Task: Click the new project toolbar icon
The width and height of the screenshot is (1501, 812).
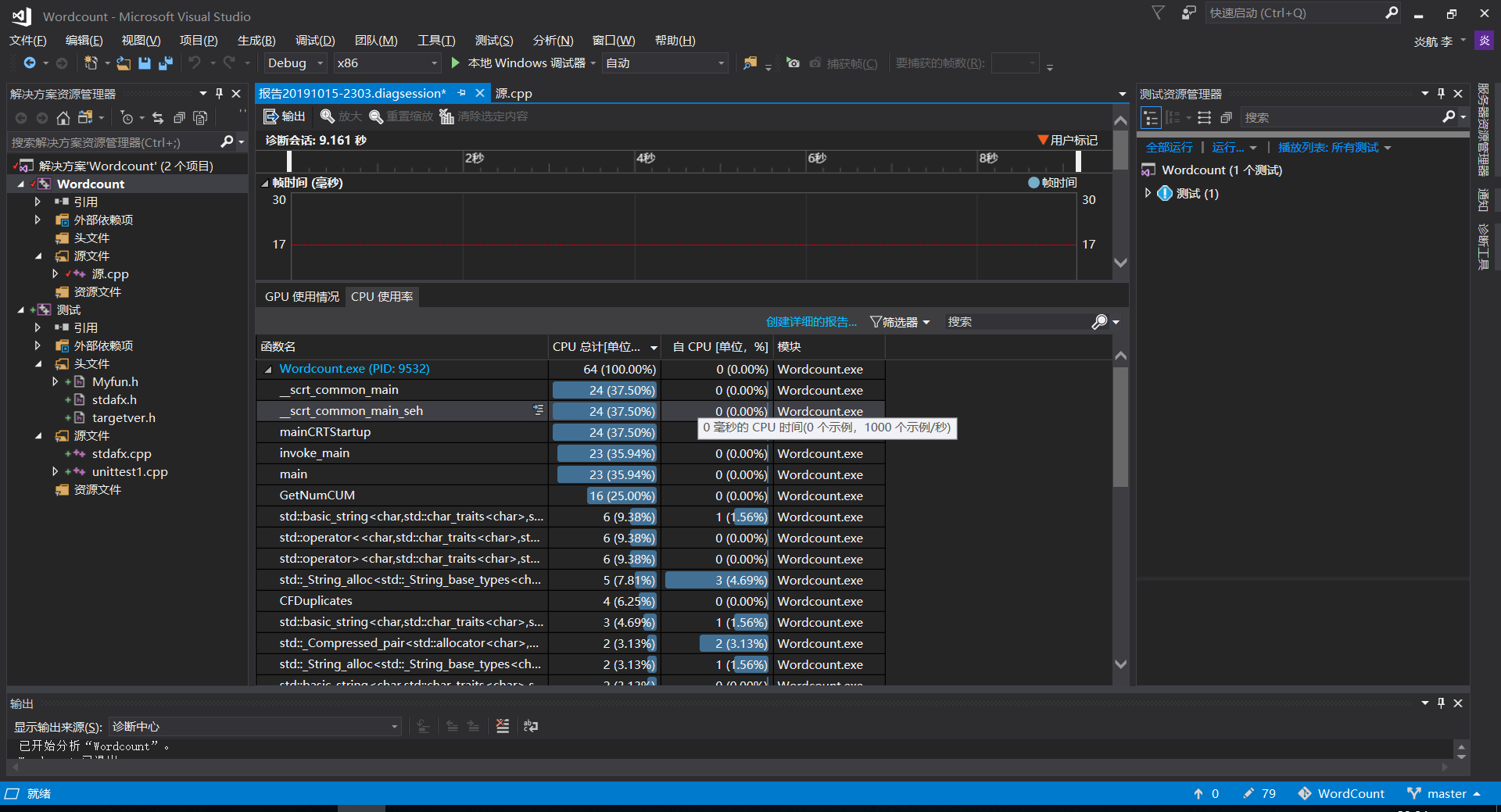Action: click(91, 63)
